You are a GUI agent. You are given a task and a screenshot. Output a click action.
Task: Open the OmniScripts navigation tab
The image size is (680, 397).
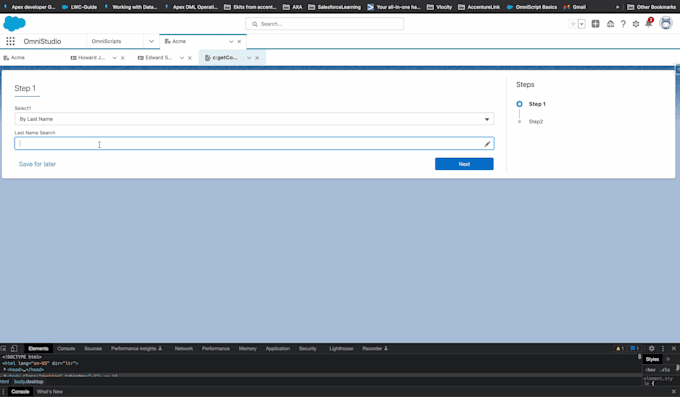(107, 41)
